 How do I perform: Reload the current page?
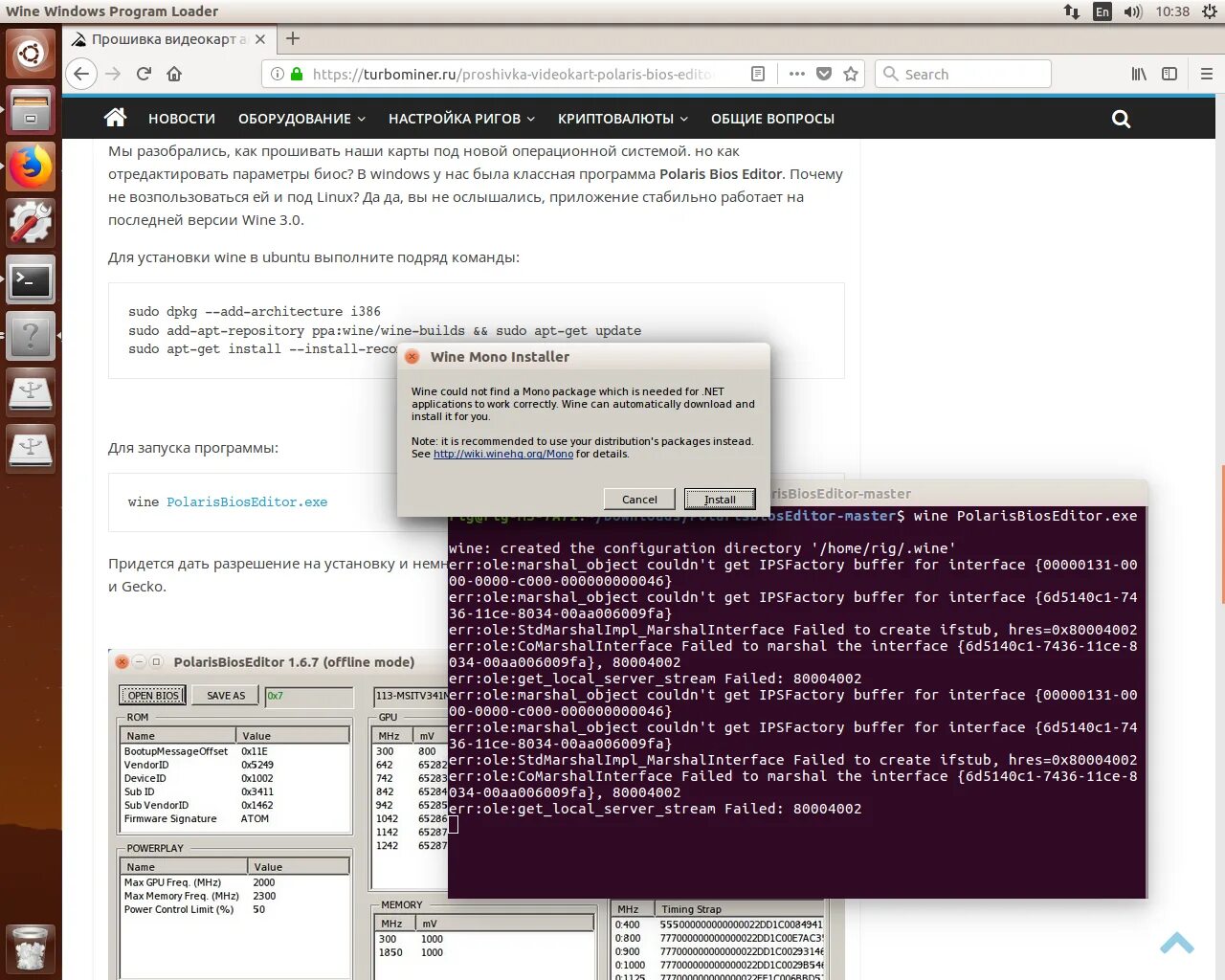(x=144, y=74)
